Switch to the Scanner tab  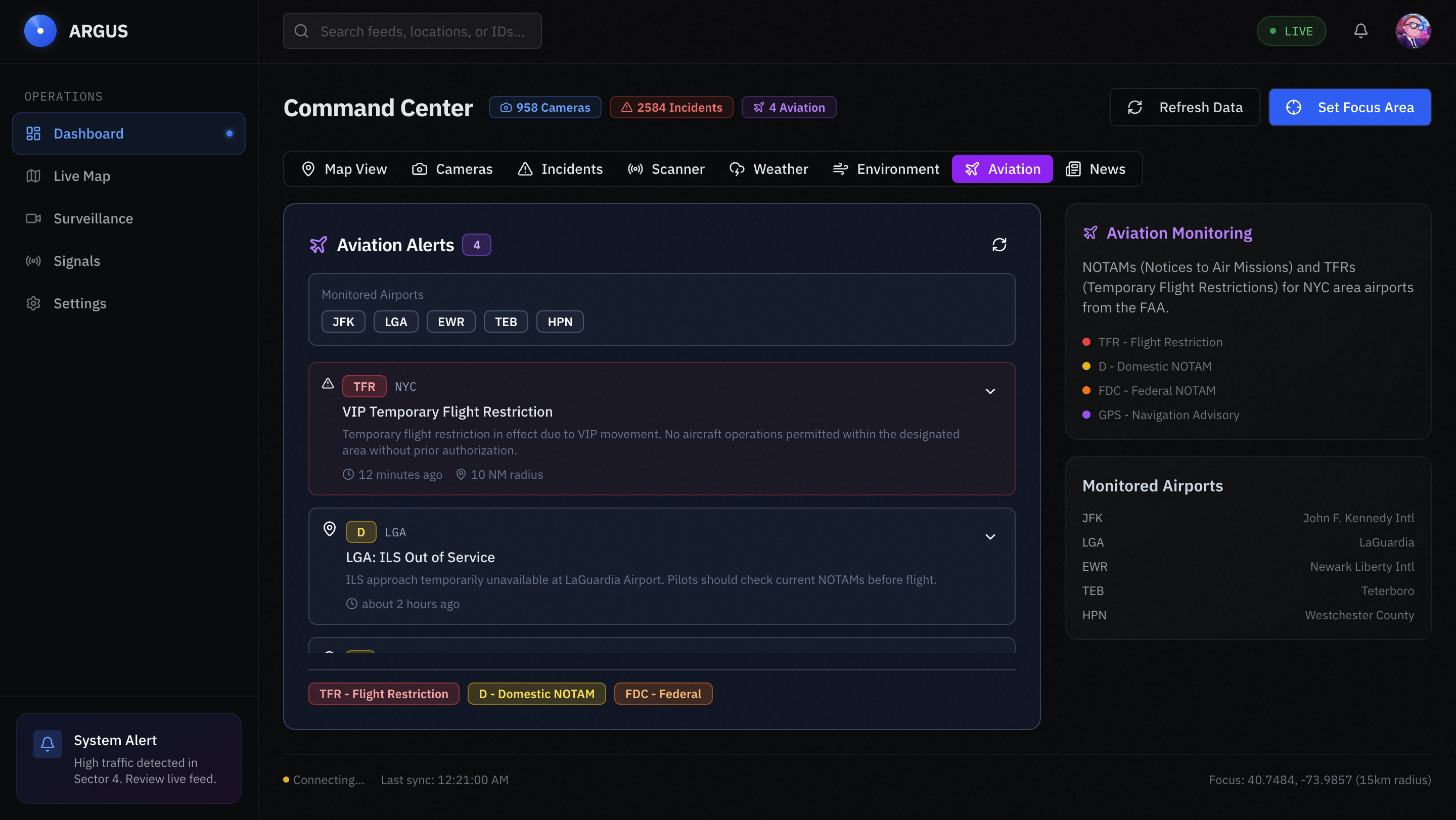[x=666, y=169]
